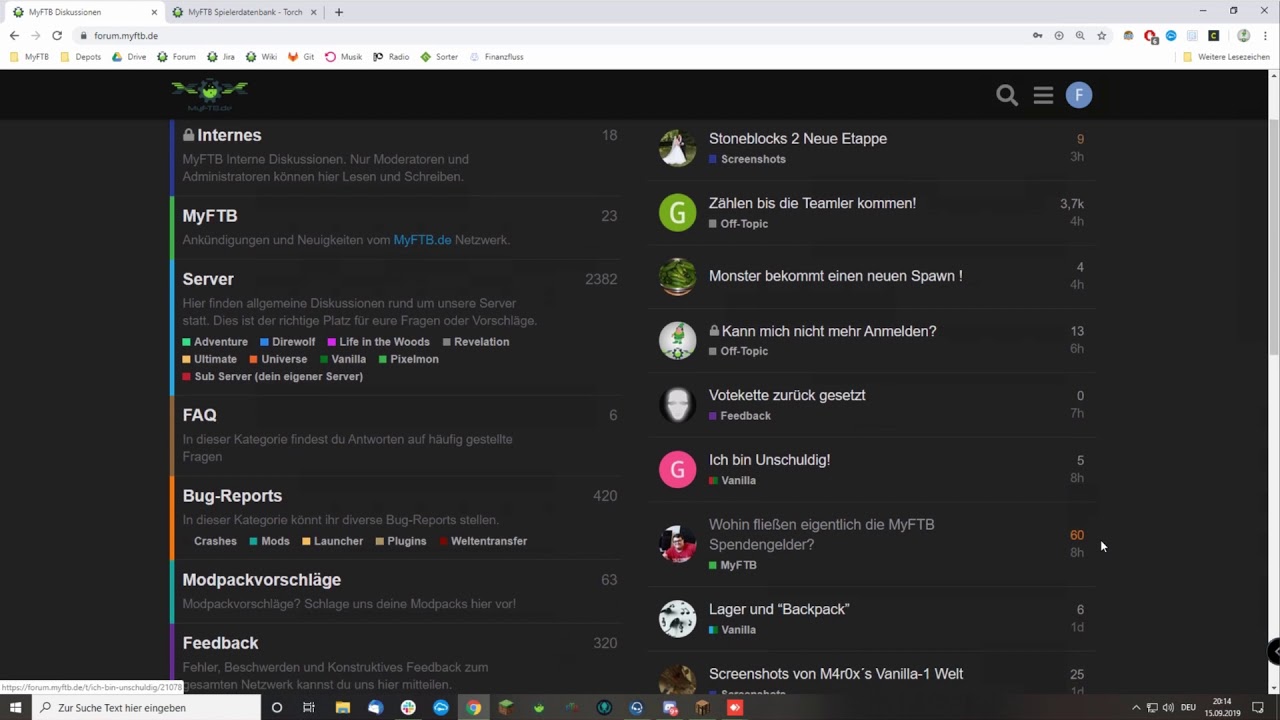The image size is (1280, 720).
Task: Open the Server category heading
Action: (208, 279)
